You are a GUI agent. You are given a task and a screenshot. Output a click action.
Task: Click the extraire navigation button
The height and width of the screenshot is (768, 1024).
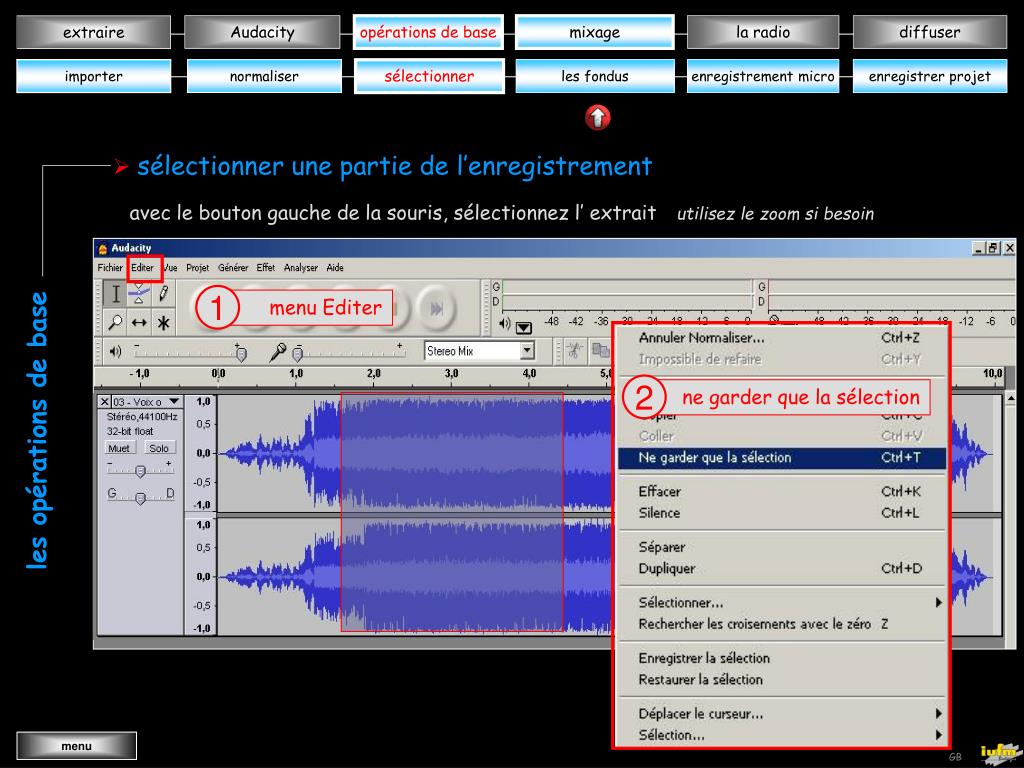point(93,32)
